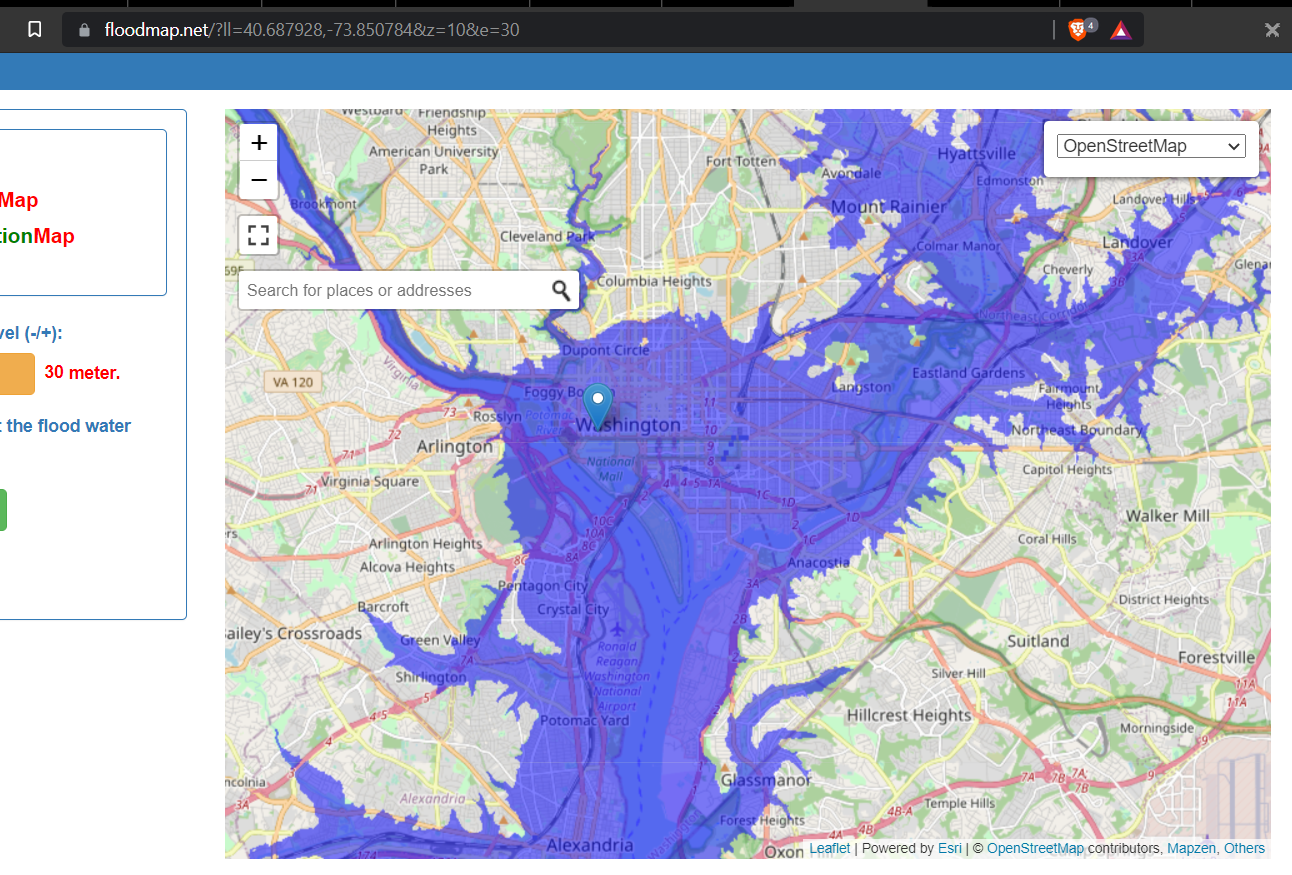Image resolution: width=1292 pixels, height=875 pixels.
Task: Click the red '30 meter.' value
Action: 82,373
